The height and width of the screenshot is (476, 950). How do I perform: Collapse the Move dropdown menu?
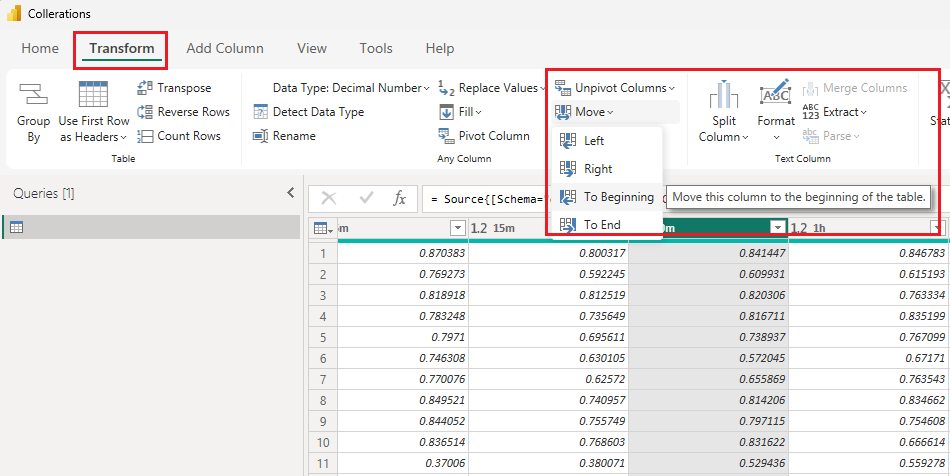pyautogui.click(x=583, y=112)
